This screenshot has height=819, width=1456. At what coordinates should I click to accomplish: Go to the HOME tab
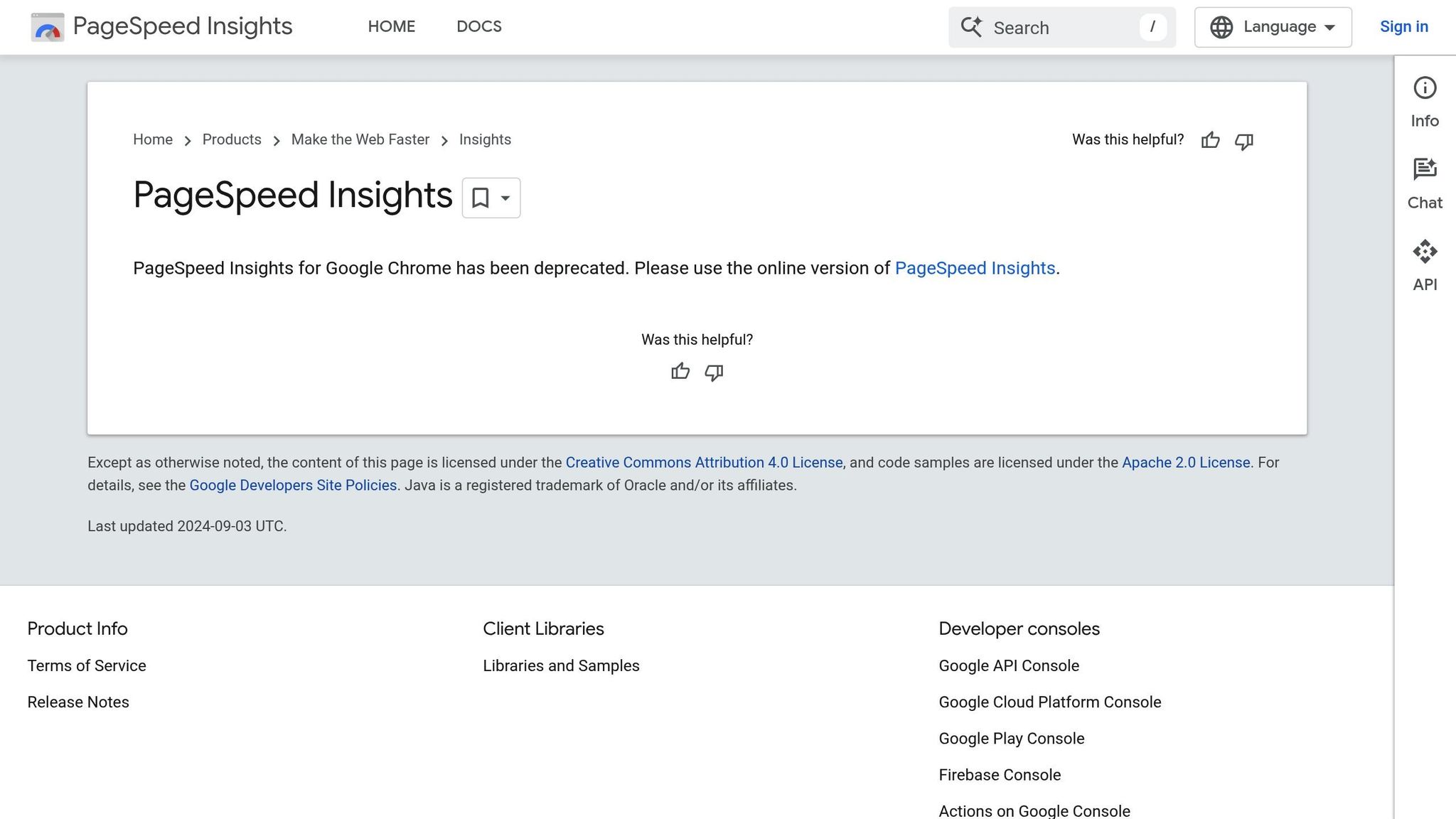tap(392, 26)
